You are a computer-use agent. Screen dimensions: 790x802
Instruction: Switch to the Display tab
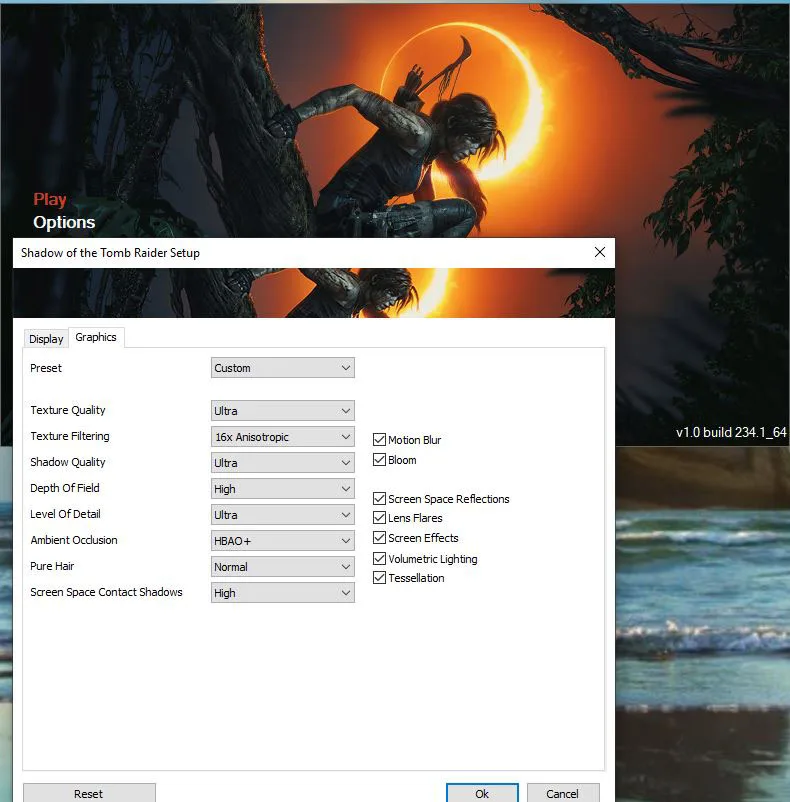46,339
